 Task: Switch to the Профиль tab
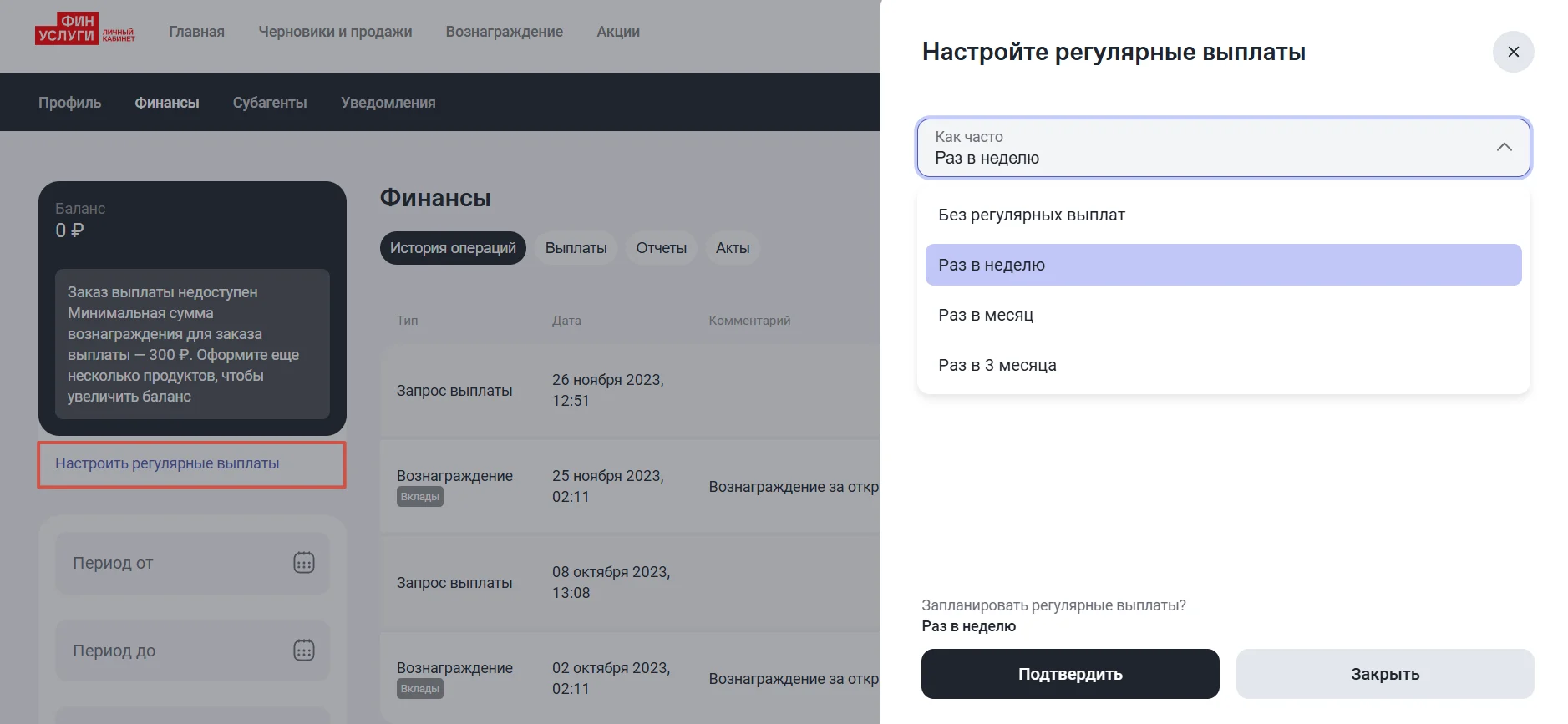pyautogui.click(x=69, y=103)
